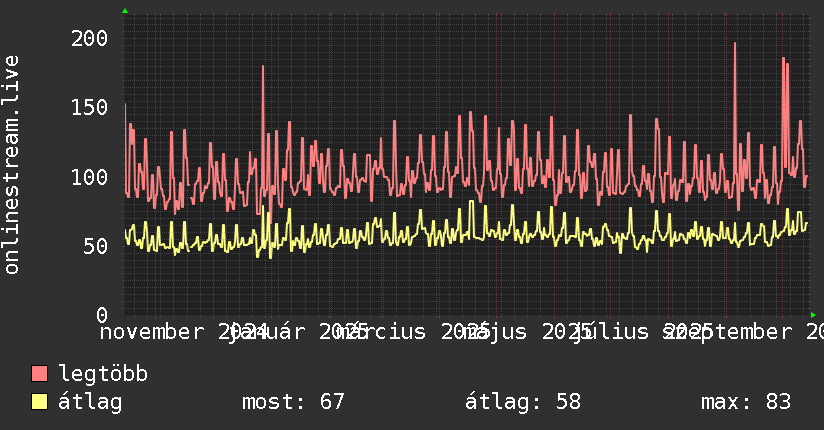The height and width of the screenshot is (430, 824).
Task: Click the y-axis label 200
Action: (x=89, y=38)
